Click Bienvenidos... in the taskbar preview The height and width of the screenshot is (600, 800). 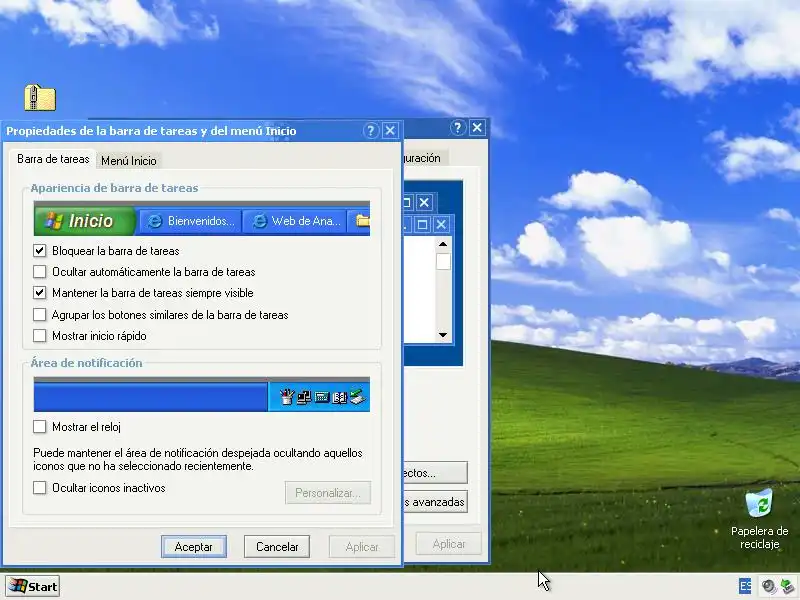pyautogui.click(x=190, y=221)
